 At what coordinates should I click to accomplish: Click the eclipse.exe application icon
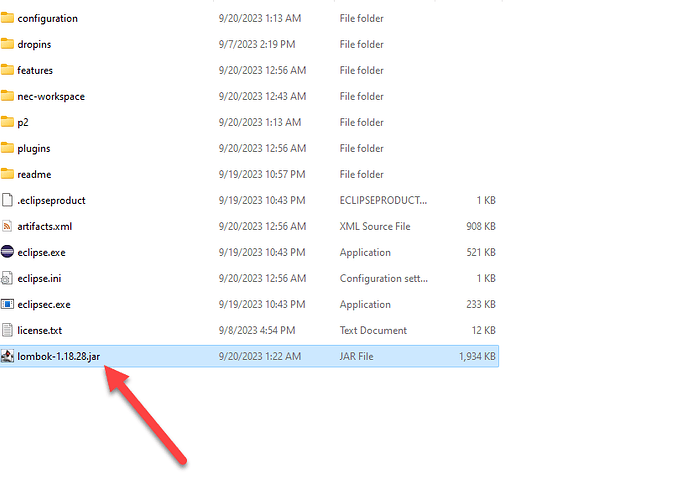pyautogui.click(x=7, y=252)
